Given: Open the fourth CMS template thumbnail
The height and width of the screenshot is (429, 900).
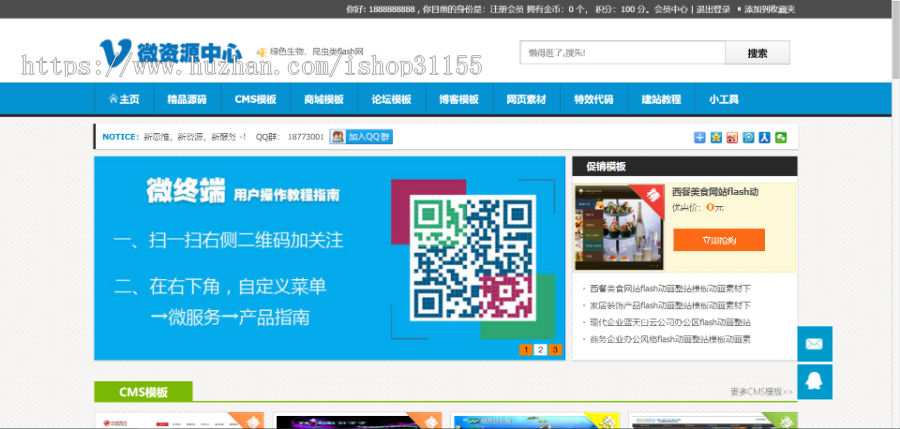Looking at the screenshot, I should [x=713, y=420].
